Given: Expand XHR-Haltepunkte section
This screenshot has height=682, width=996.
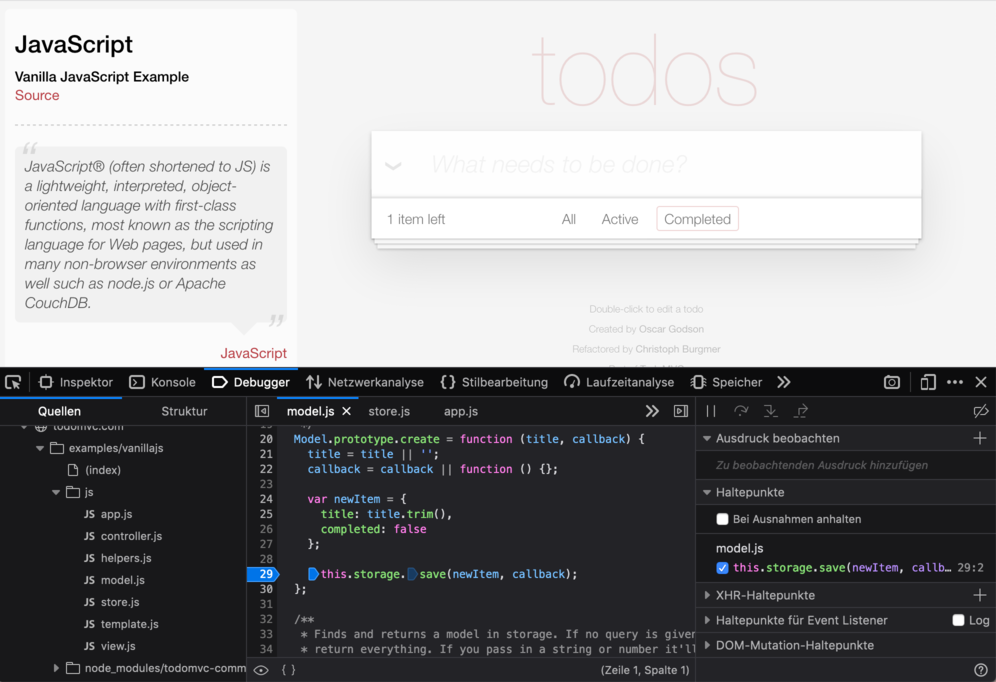Looking at the screenshot, I should (x=707, y=595).
